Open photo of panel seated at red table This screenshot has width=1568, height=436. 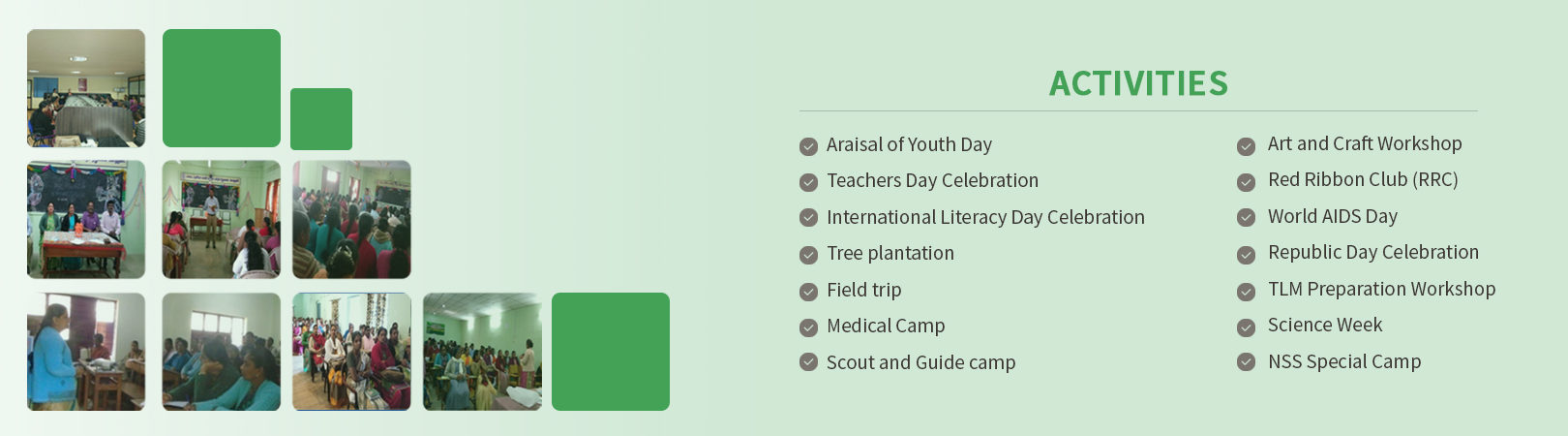tap(86, 220)
